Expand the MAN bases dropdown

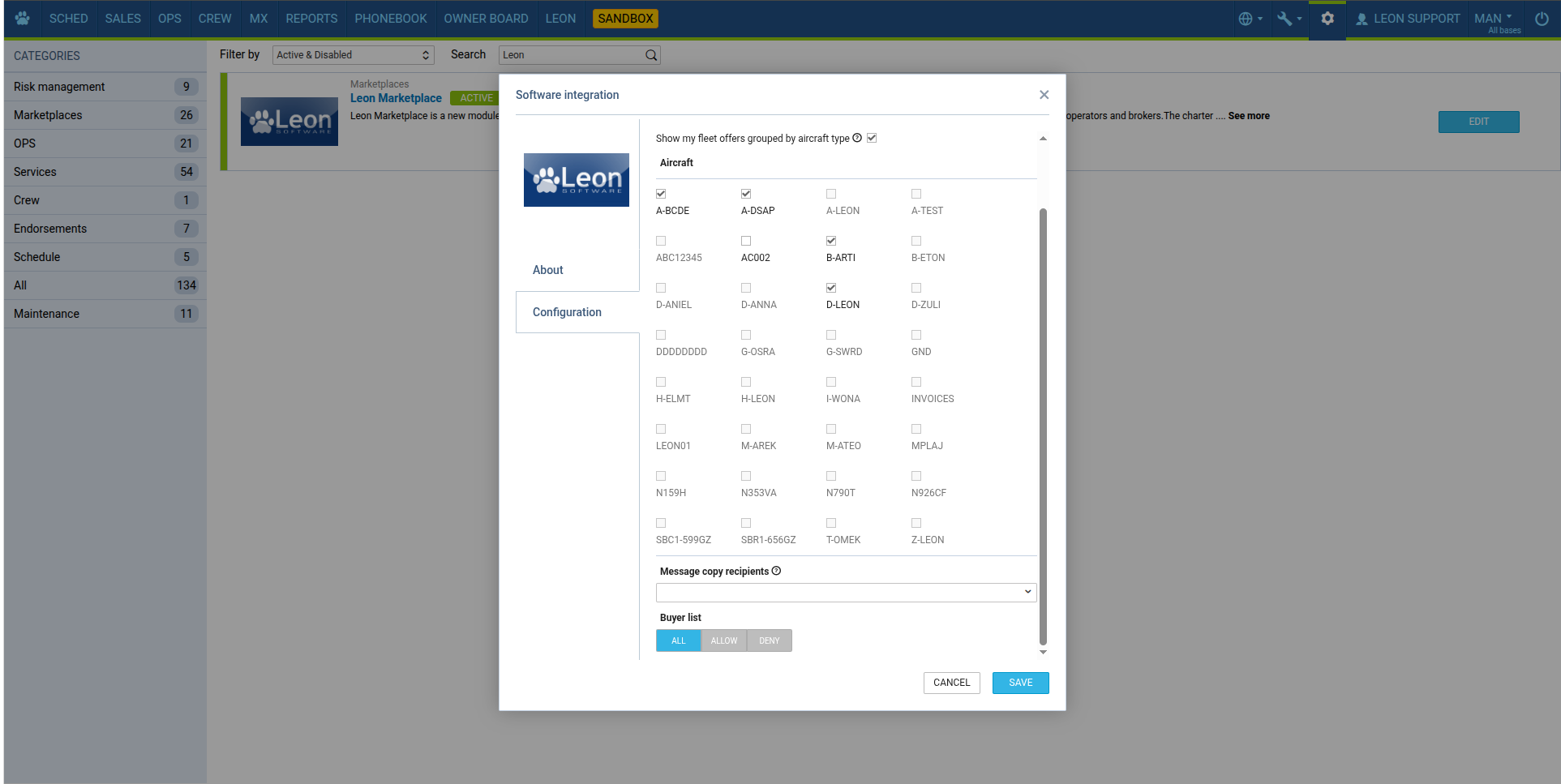point(1493,19)
